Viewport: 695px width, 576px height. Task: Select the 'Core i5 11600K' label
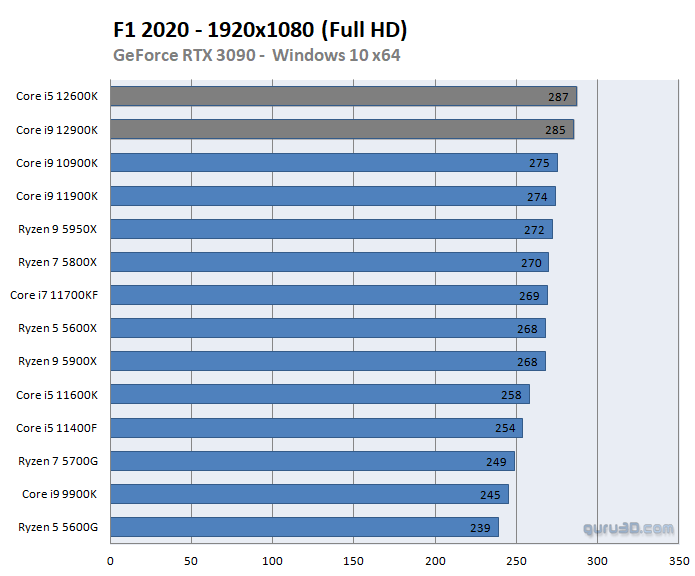57,395
